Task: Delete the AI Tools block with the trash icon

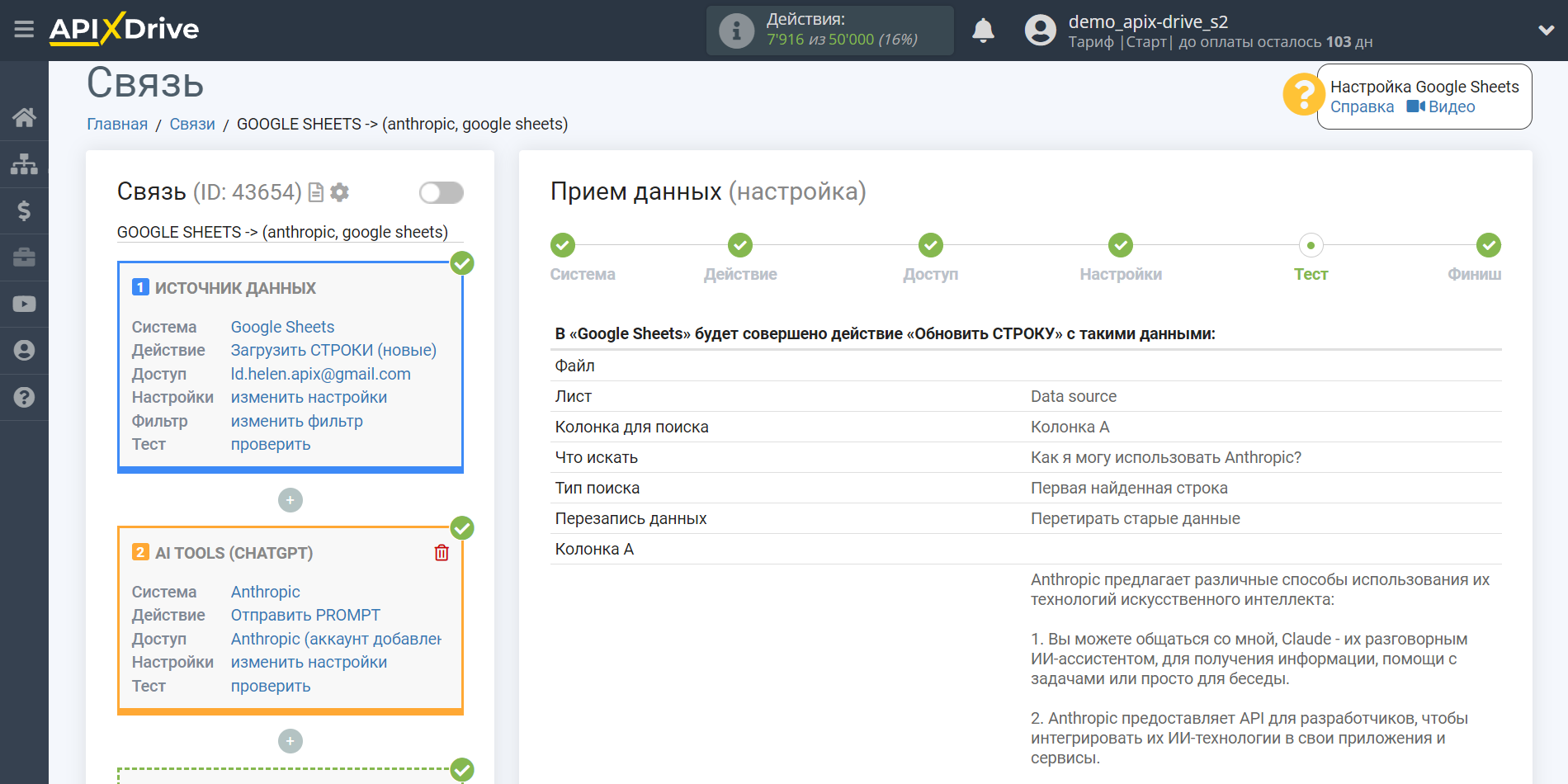Action: pyautogui.click(x=442, y=553)
